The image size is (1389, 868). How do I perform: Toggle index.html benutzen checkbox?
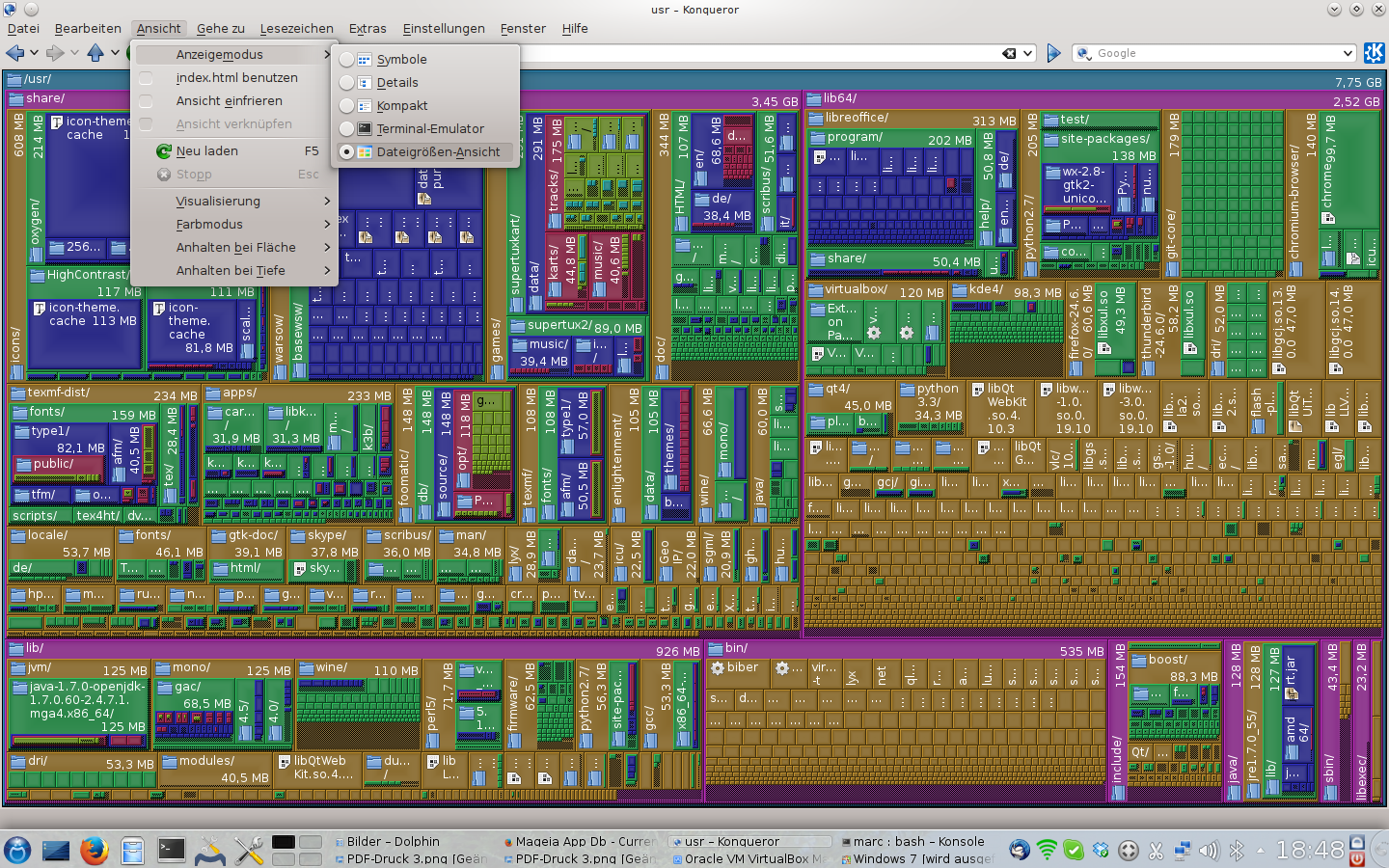147,78
